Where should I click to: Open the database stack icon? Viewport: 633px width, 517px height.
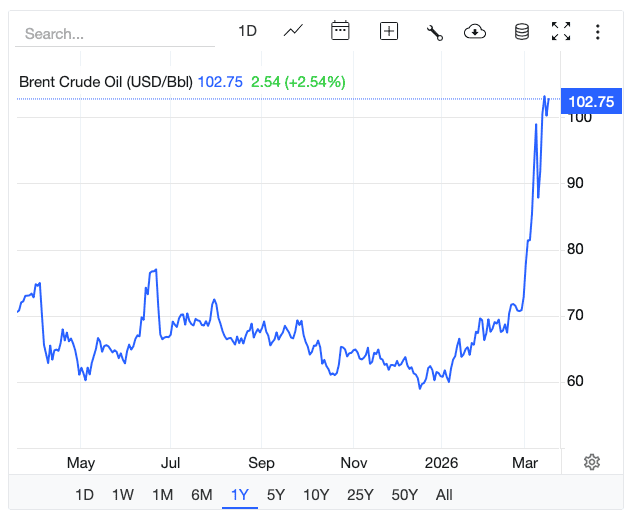(x=521, y=32)
